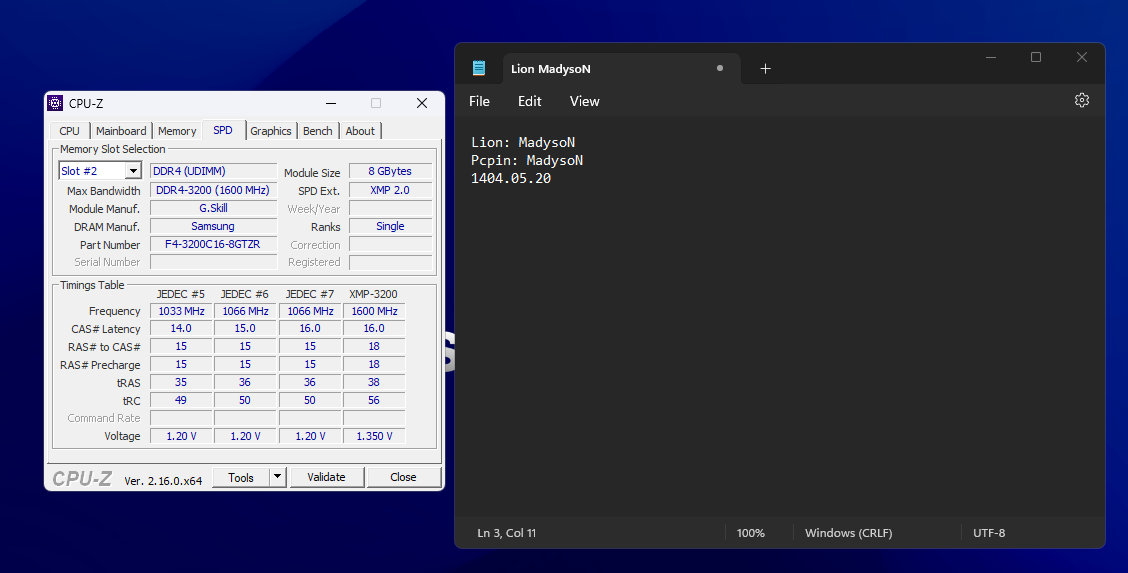
Task: Click the JEDEC #6 CAS# Latency 15.0 cell
Action: (x=245, y=328)
